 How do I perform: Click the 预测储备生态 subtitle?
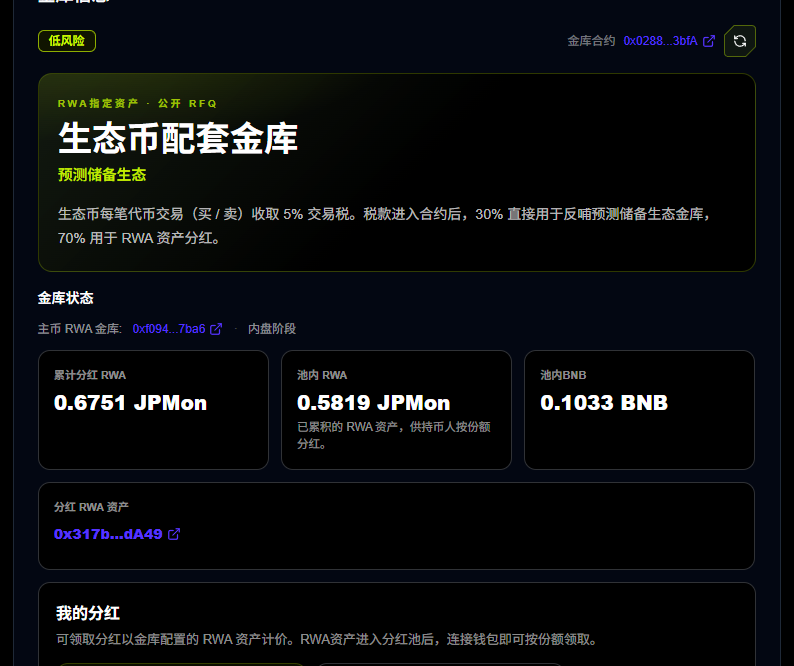tap(102, 175)
